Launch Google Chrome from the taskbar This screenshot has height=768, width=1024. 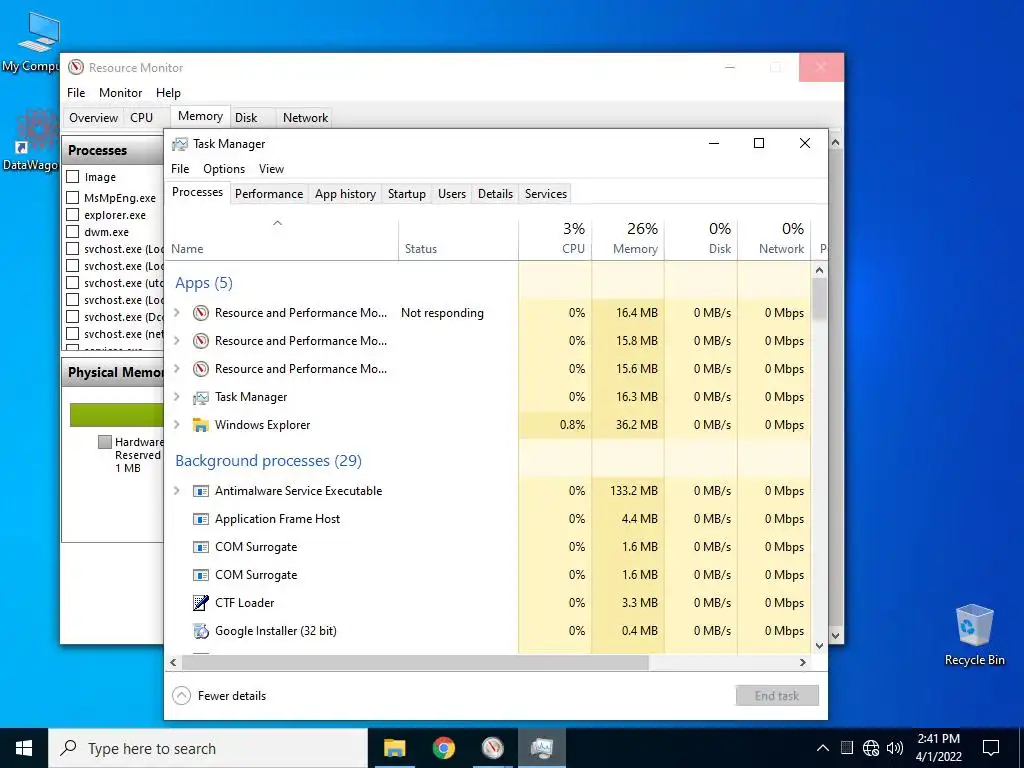point(443,748)
